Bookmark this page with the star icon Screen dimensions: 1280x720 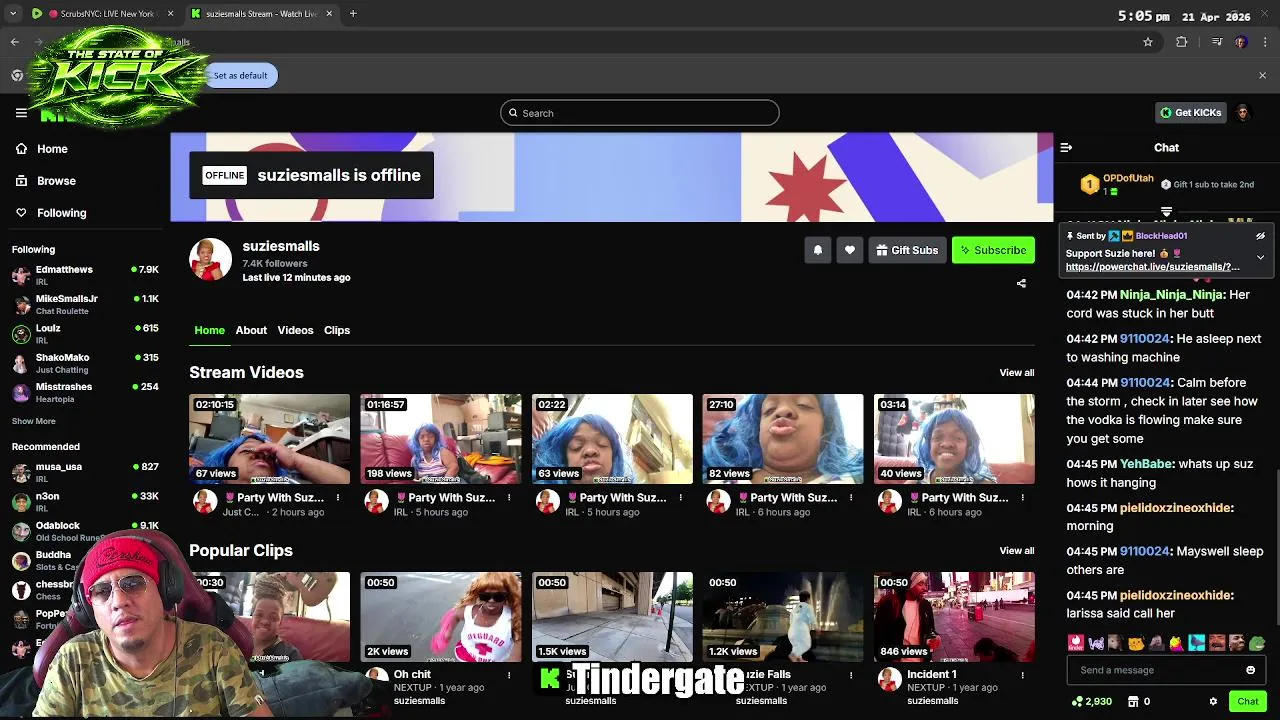1148,42
